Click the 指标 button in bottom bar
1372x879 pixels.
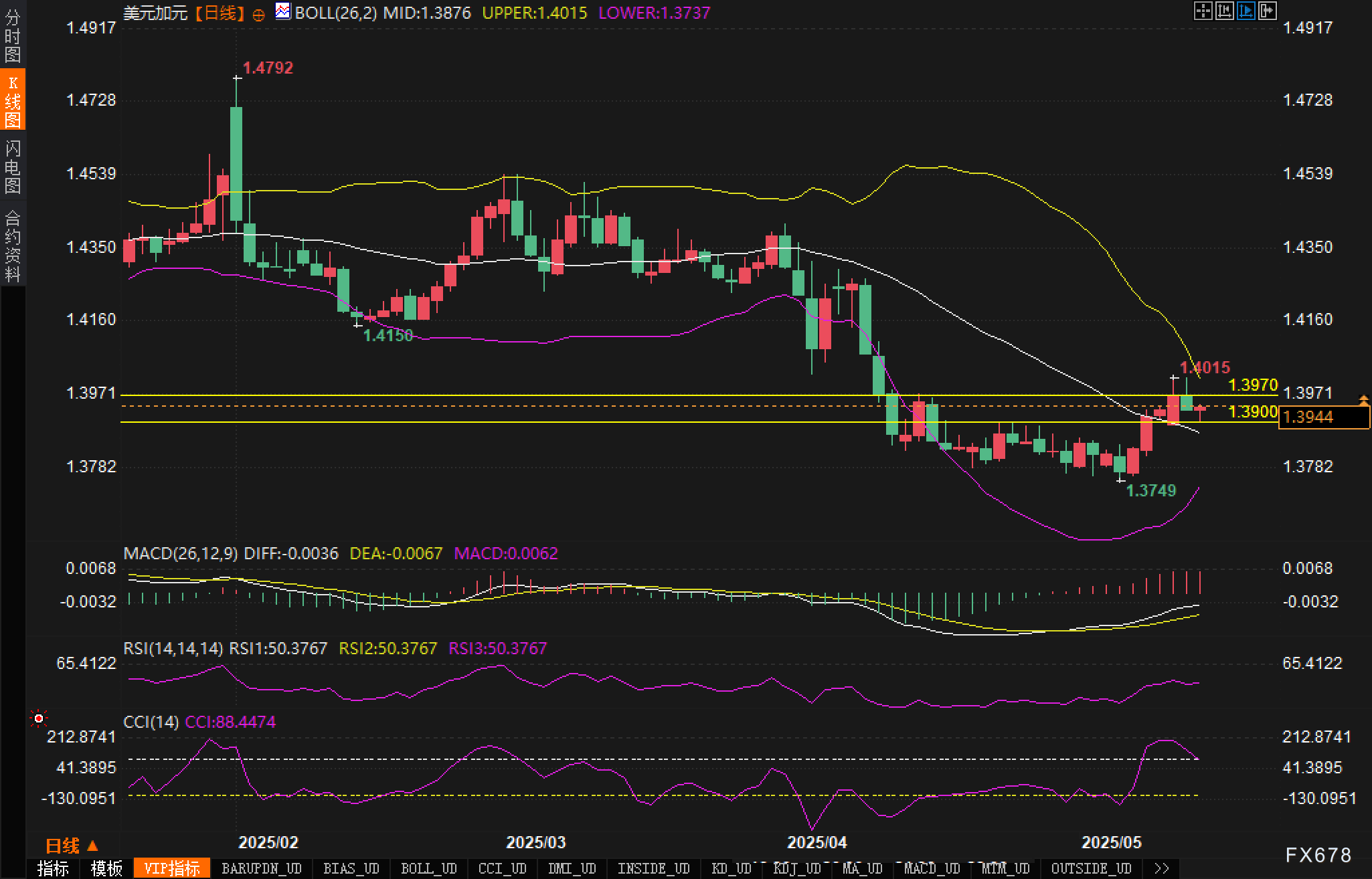click(54, 868)
